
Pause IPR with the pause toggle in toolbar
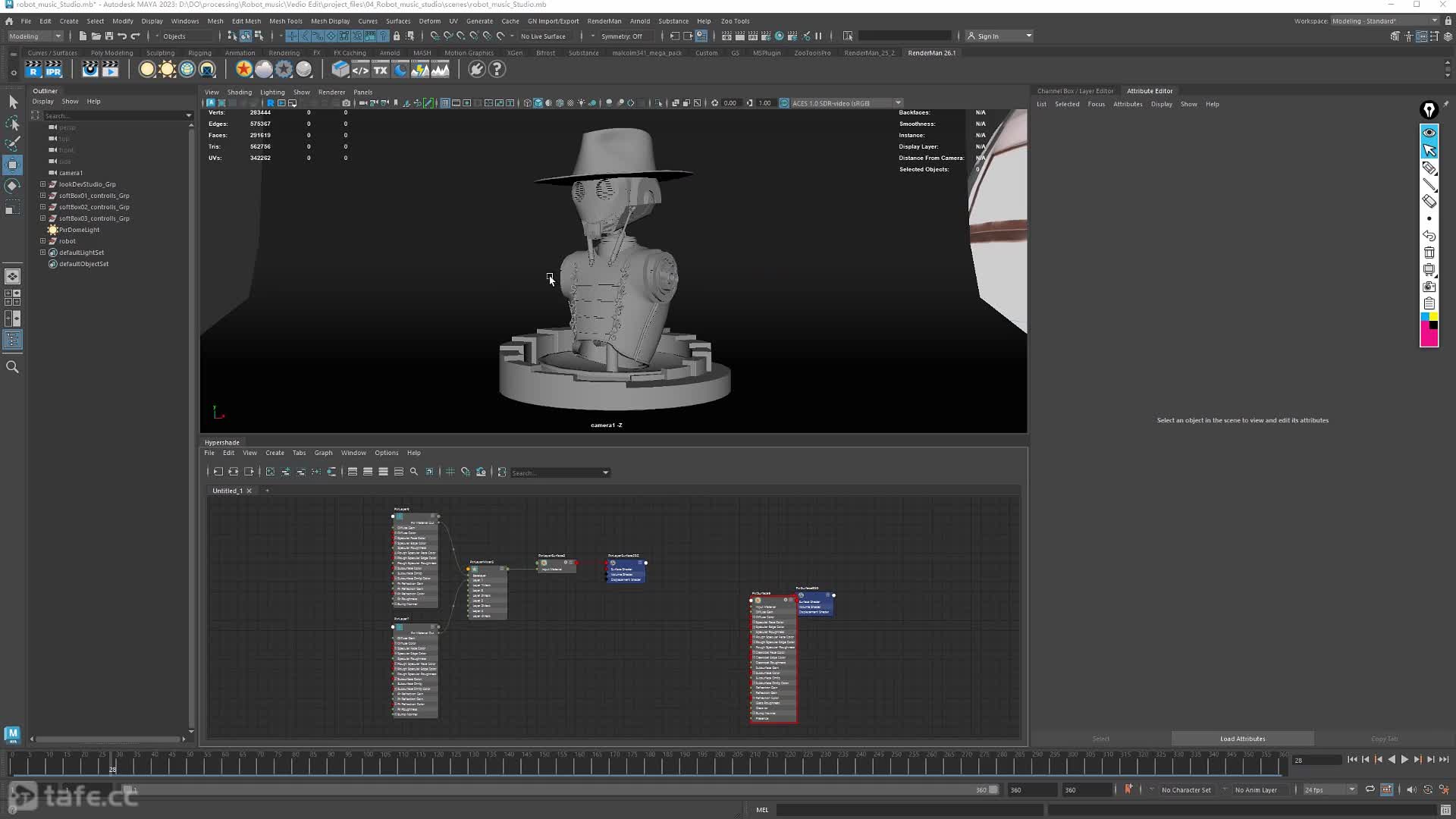point(818,36)
